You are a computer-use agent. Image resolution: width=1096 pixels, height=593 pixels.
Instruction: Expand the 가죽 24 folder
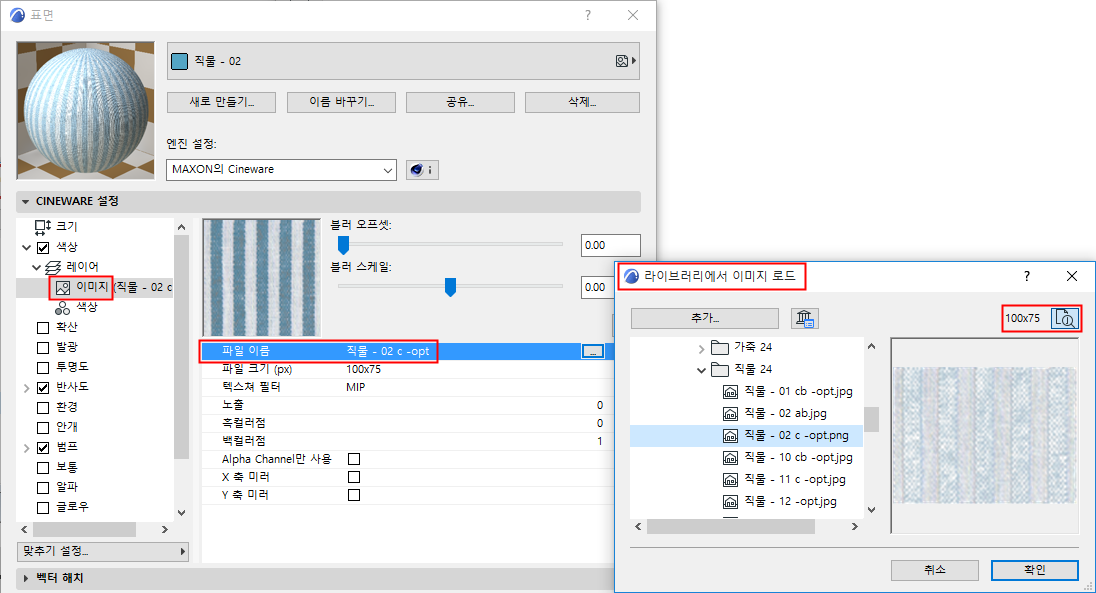point(701,348)
